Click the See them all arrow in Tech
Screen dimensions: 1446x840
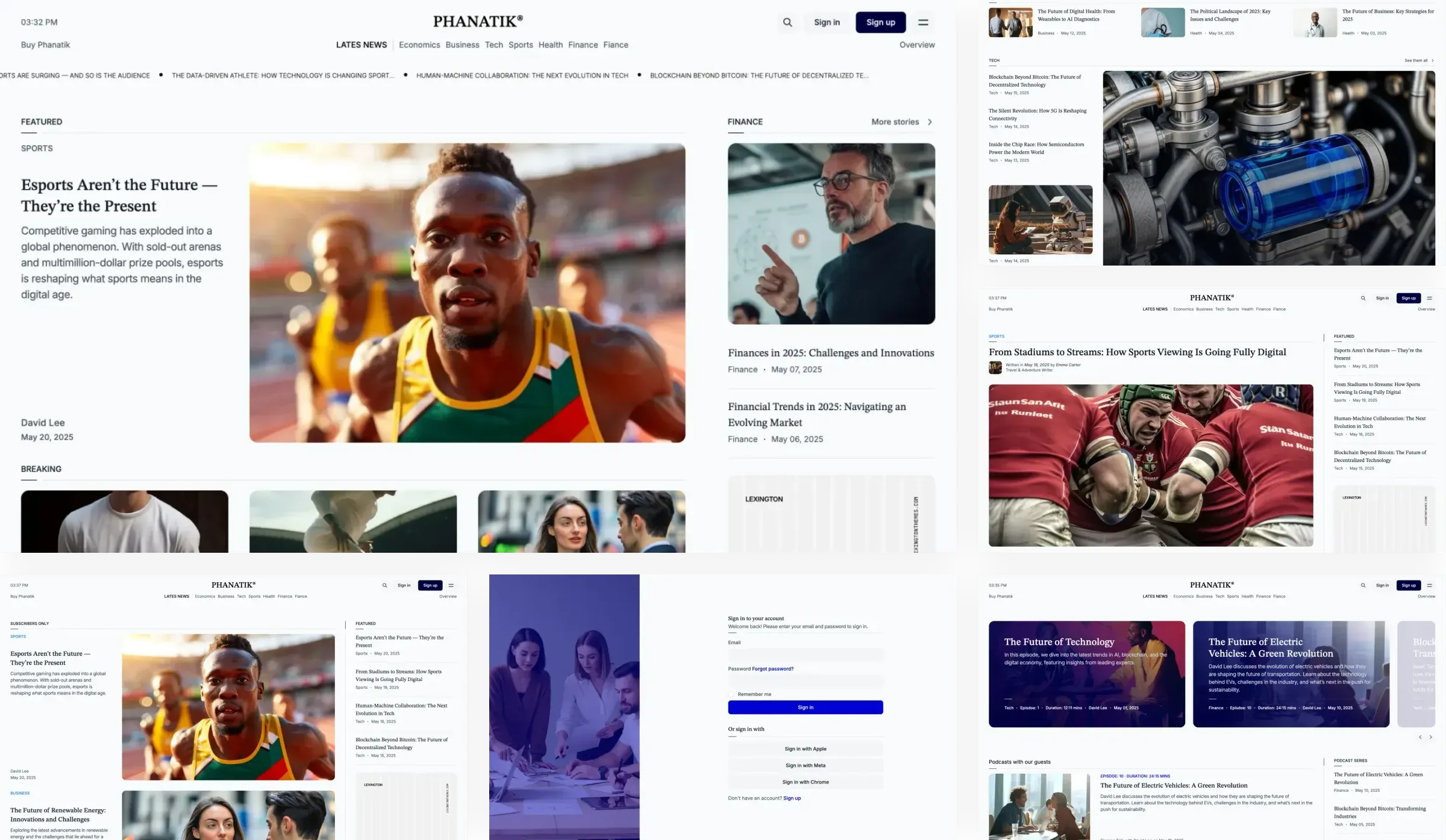click(1432, 60)
